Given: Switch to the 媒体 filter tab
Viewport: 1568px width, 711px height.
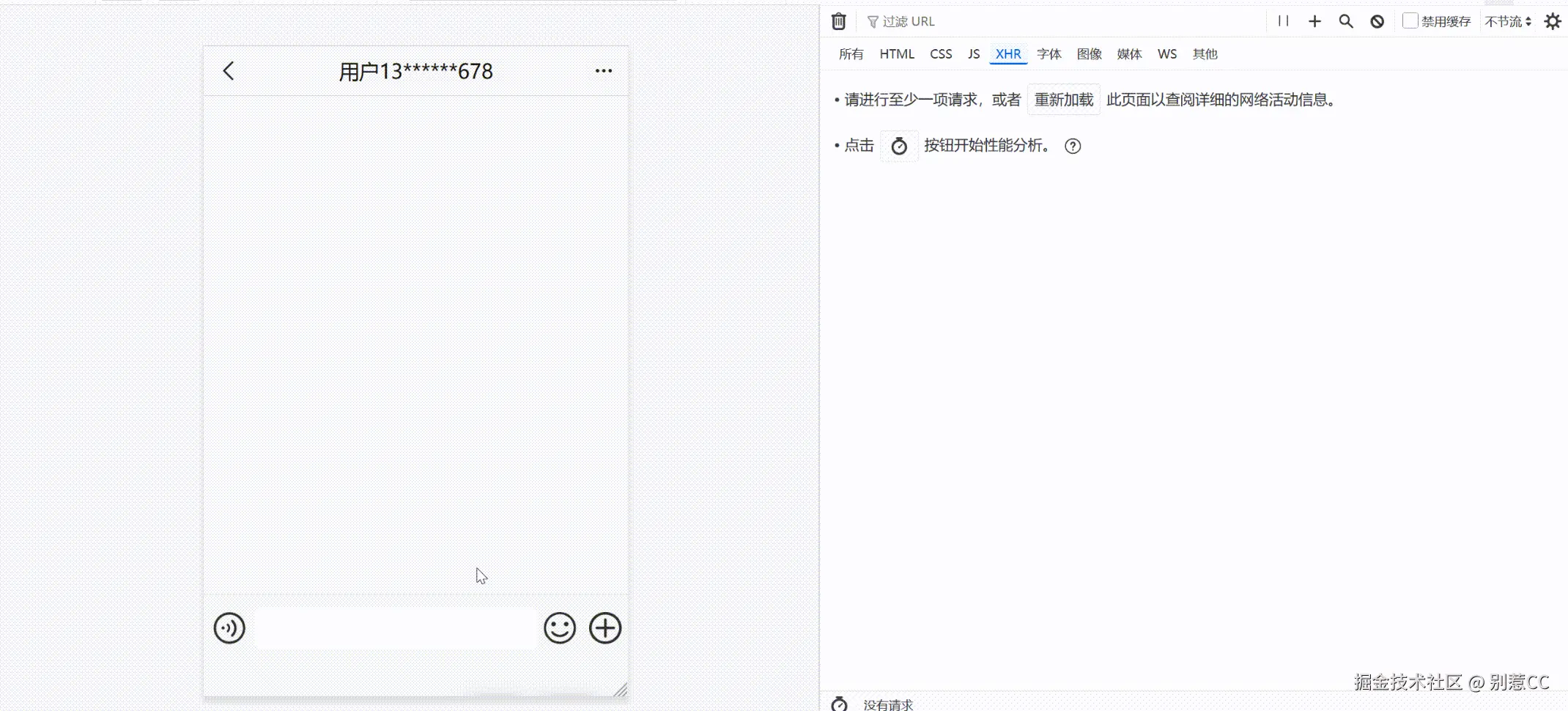Looking at the screenshot, I should click(1129, 54).
